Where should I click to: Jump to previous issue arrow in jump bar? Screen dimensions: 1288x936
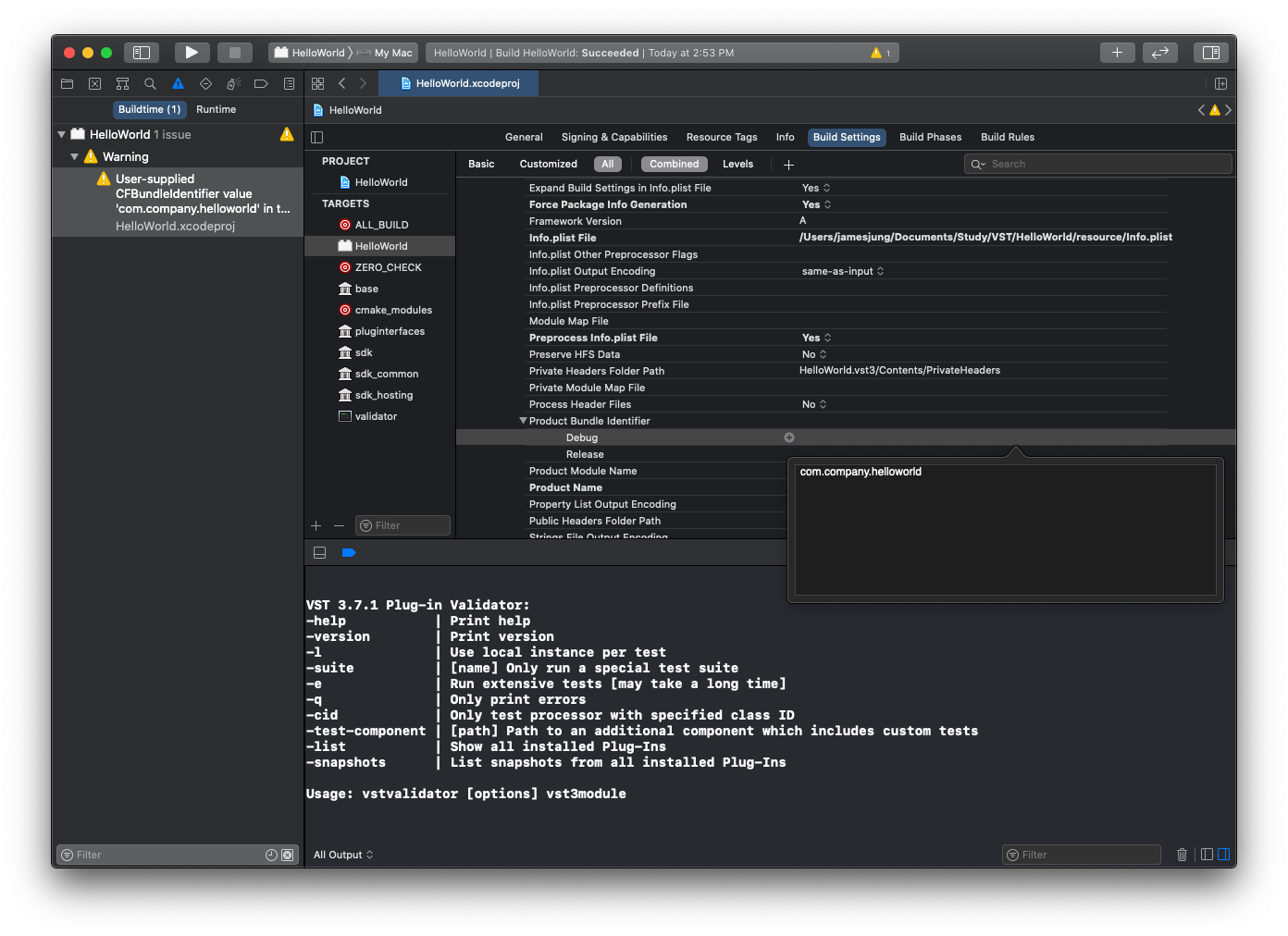click(x=1201, y=110)
